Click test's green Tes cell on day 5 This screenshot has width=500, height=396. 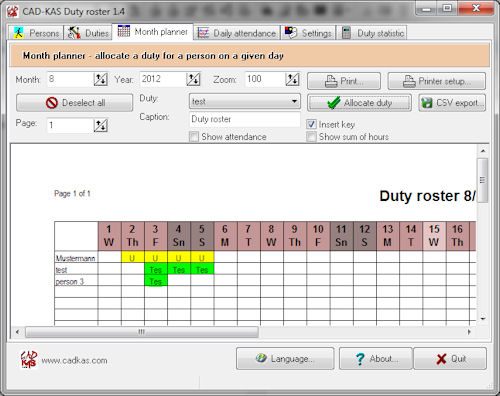point(202,269)
